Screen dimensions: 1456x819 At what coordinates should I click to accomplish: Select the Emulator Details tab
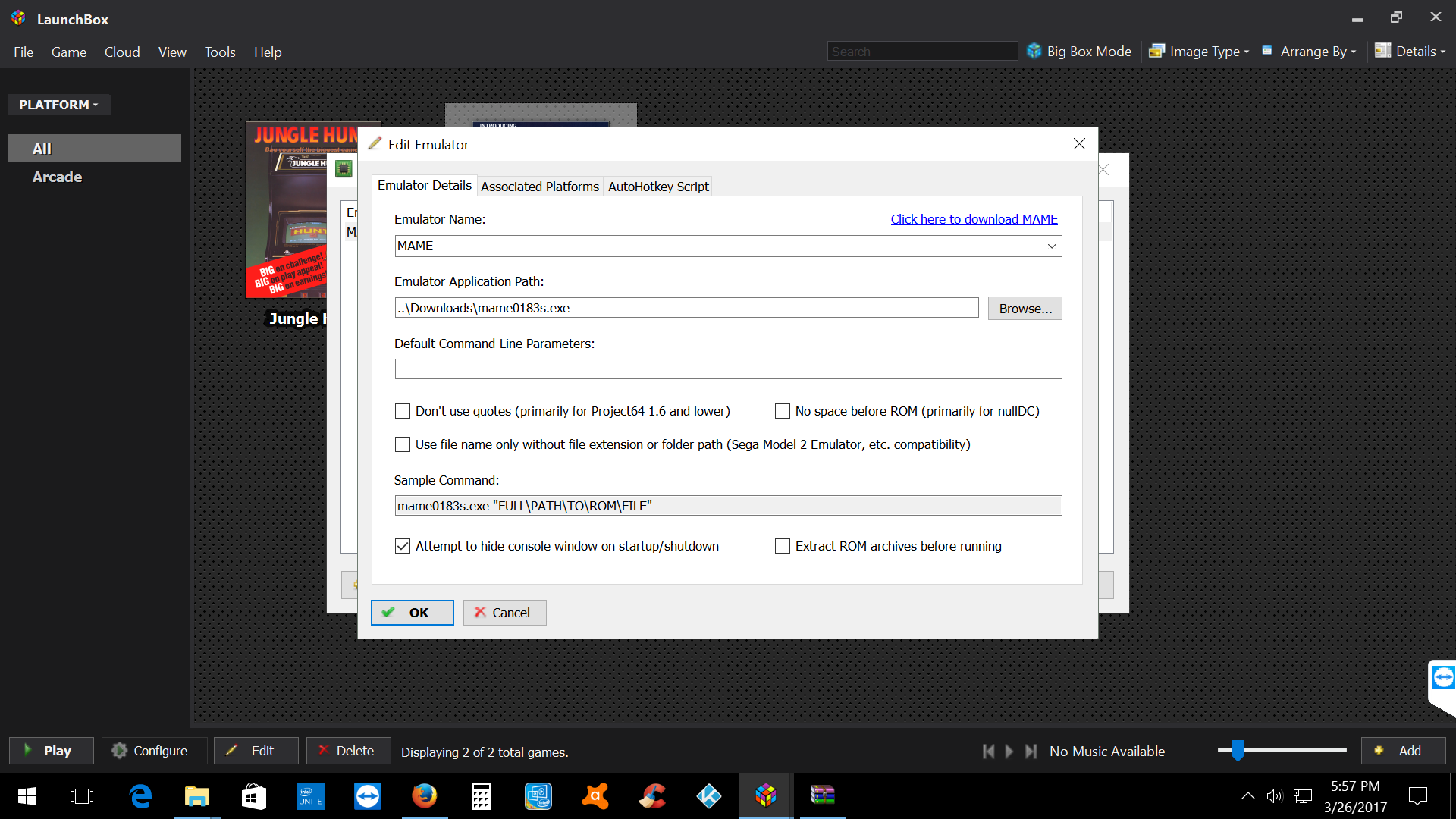(x=425, y=185)
